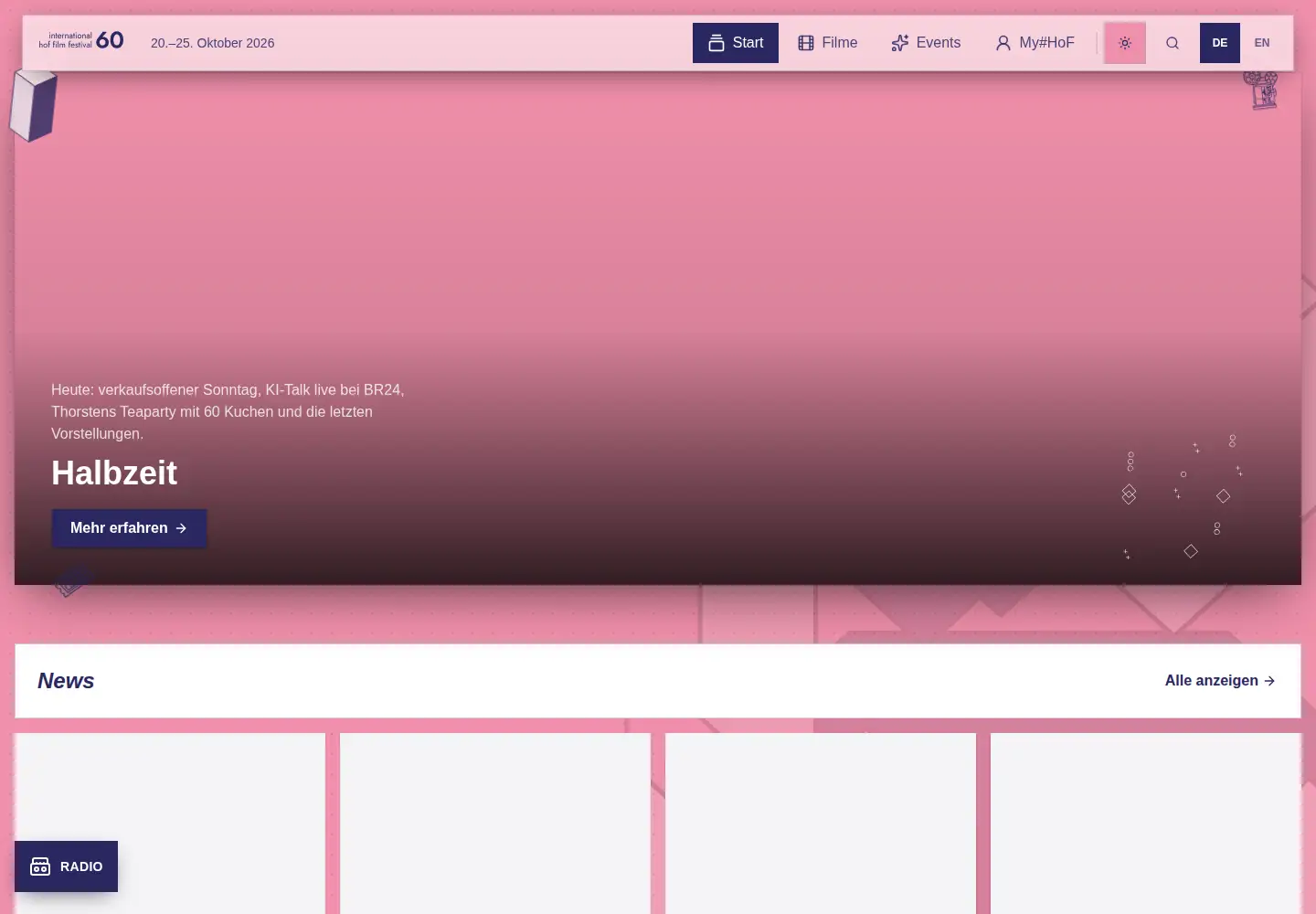Open the search magnifier icon
Viewport: 1316px width, 914px height.
(x=1173, y=43)
